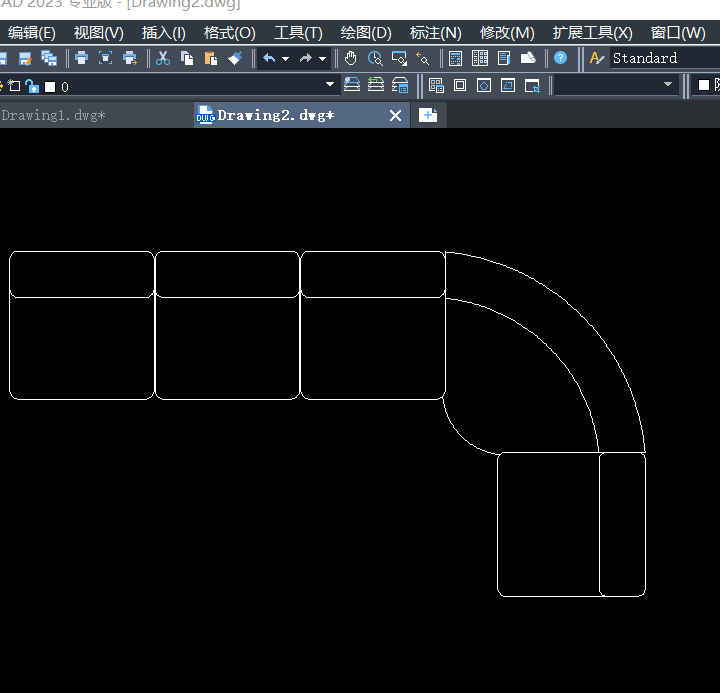The image size is (720, 693).
Task: Click the Publish/Batch plot printer icon
Action: (130, 58)
